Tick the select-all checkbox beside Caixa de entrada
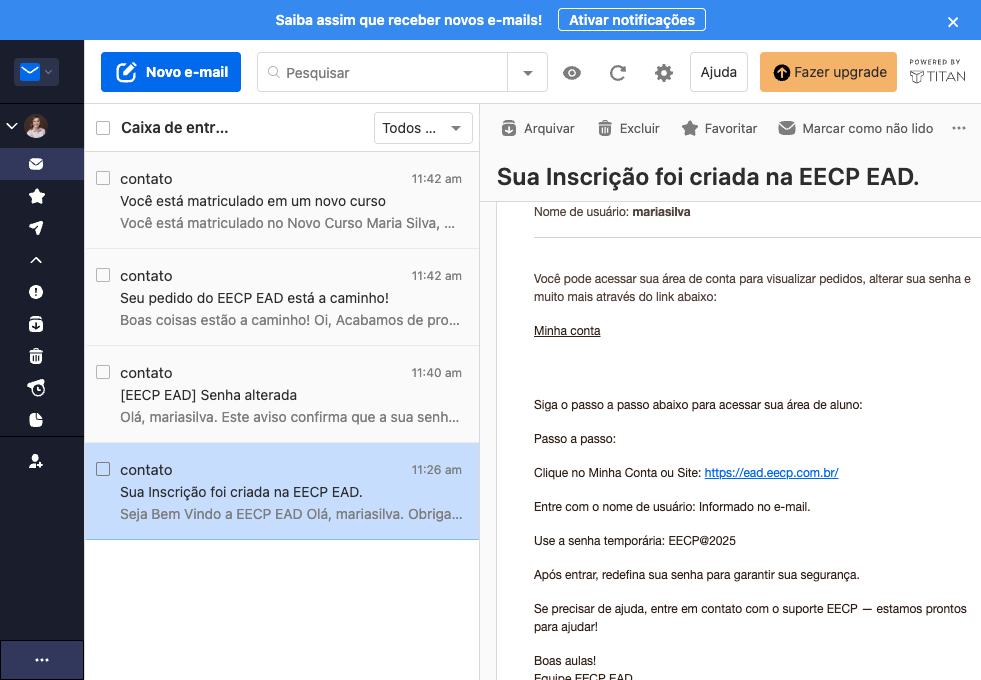This screenshot has height=680, width=981. click(103, 128)
